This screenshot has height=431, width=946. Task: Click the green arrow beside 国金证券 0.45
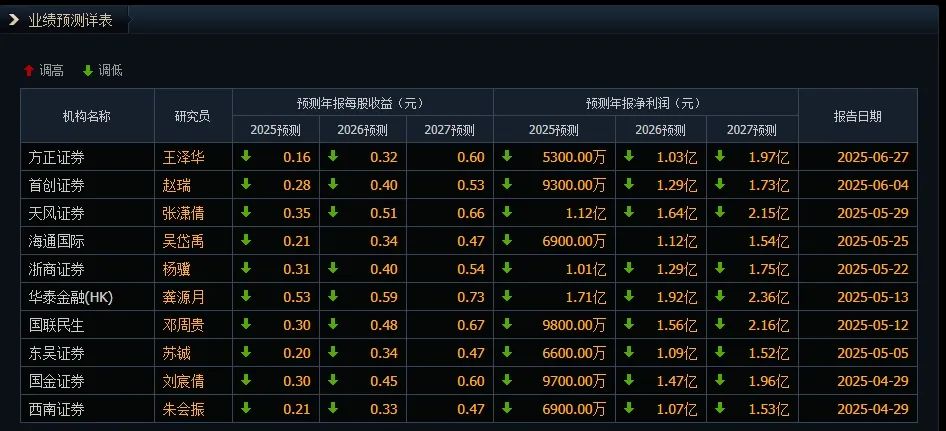[x=333, y=380]
